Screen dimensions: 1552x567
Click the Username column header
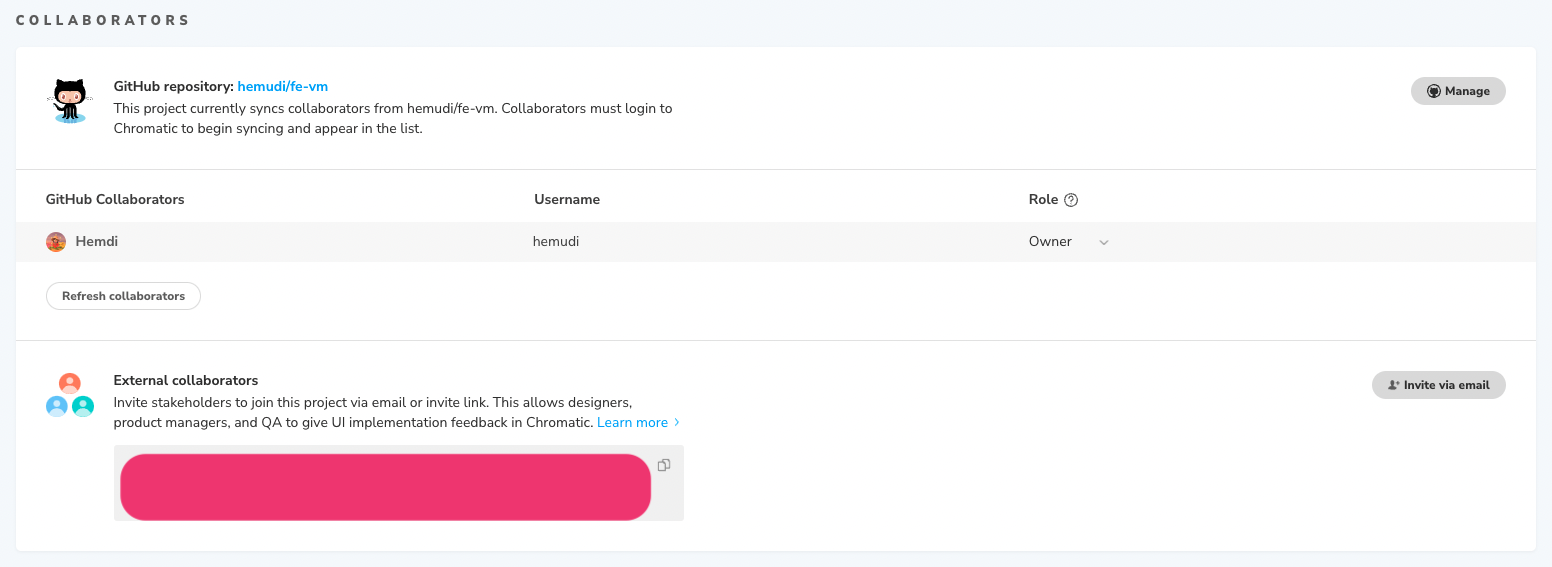[x=567, y=200]
